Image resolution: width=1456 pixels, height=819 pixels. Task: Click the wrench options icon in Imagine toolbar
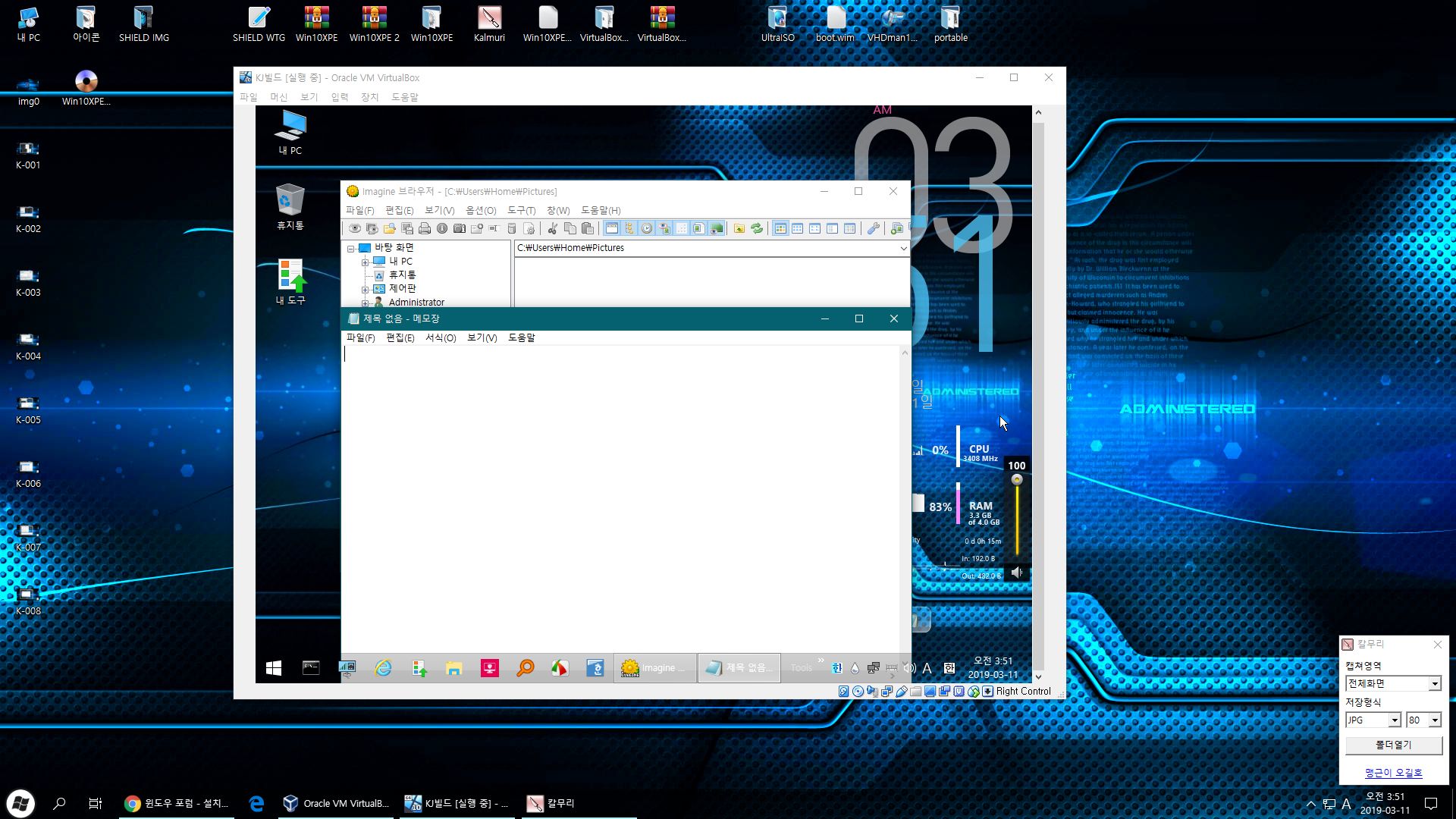[874, 228]
